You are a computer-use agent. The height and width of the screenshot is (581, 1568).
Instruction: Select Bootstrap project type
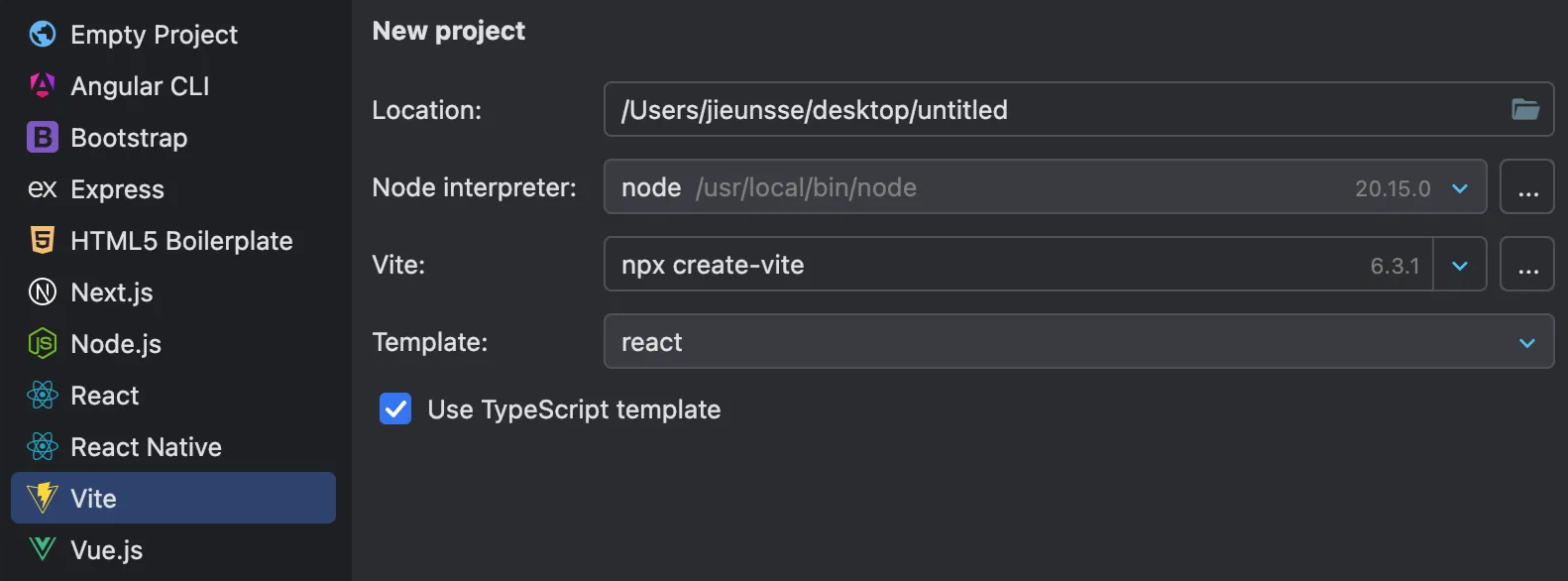coord(173,138)
